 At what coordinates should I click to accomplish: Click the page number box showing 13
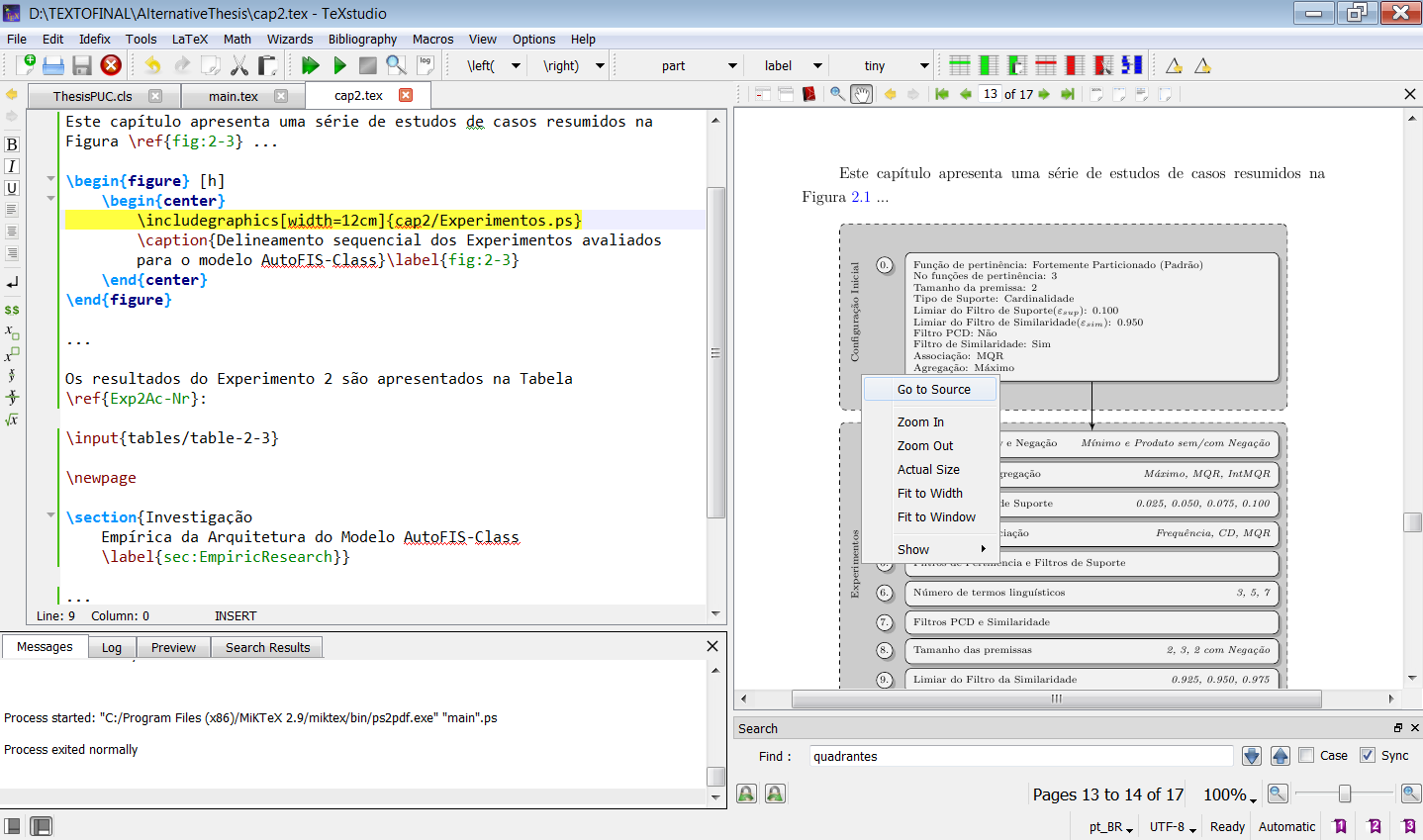[x=990, y=94]
